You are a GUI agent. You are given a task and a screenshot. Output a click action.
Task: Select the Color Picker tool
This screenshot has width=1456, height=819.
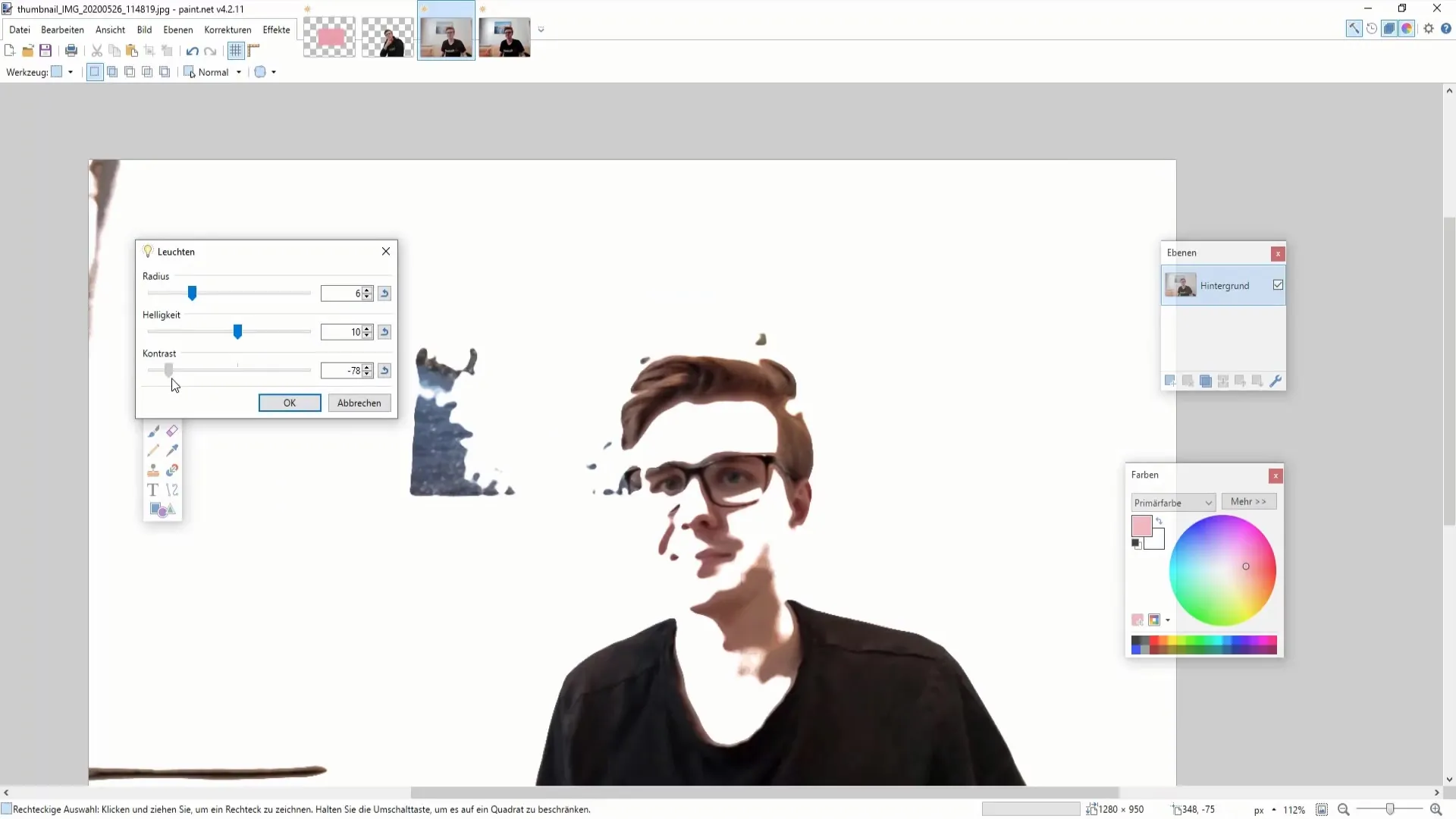(172, 450)
